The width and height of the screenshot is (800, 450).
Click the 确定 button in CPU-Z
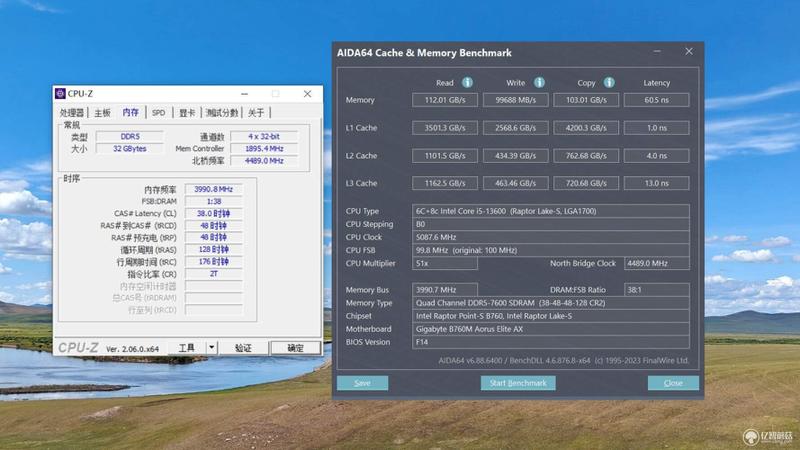click(x=295, y=348)
